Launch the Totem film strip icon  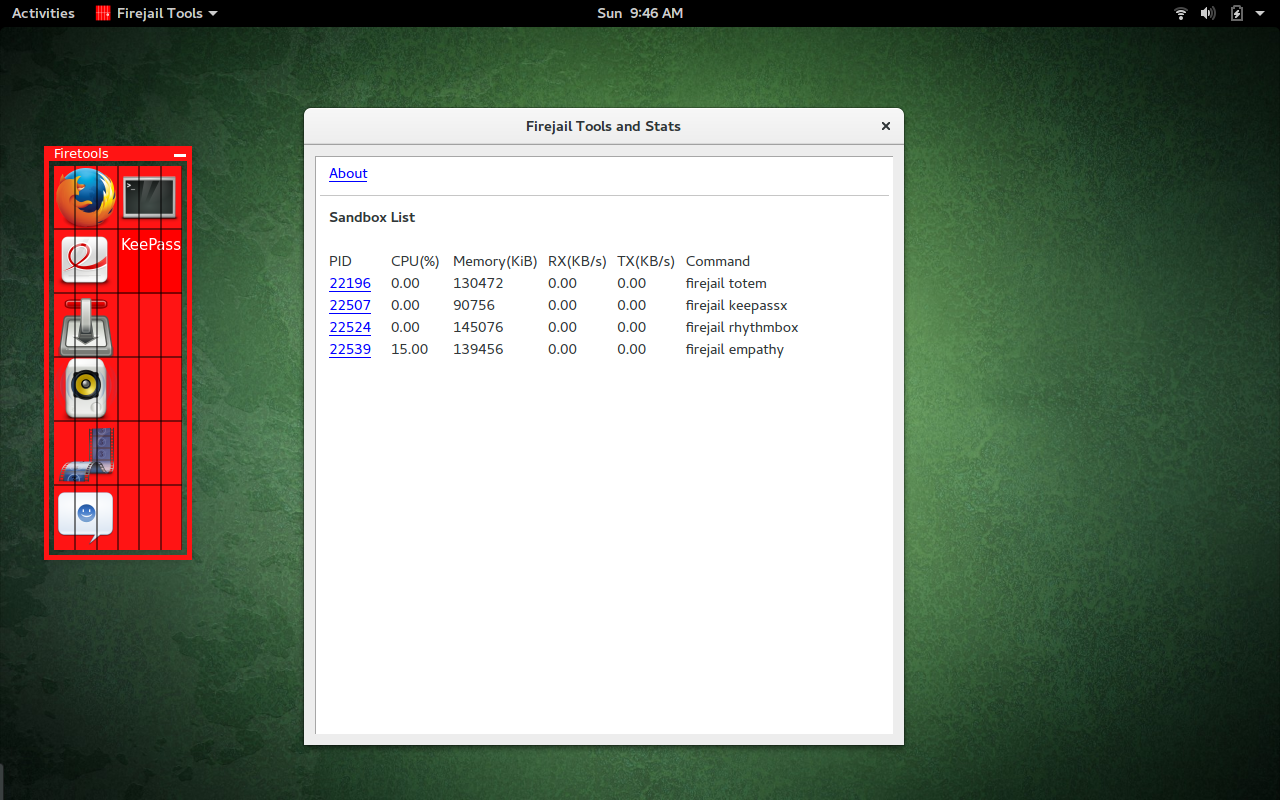tap(85, 453)
